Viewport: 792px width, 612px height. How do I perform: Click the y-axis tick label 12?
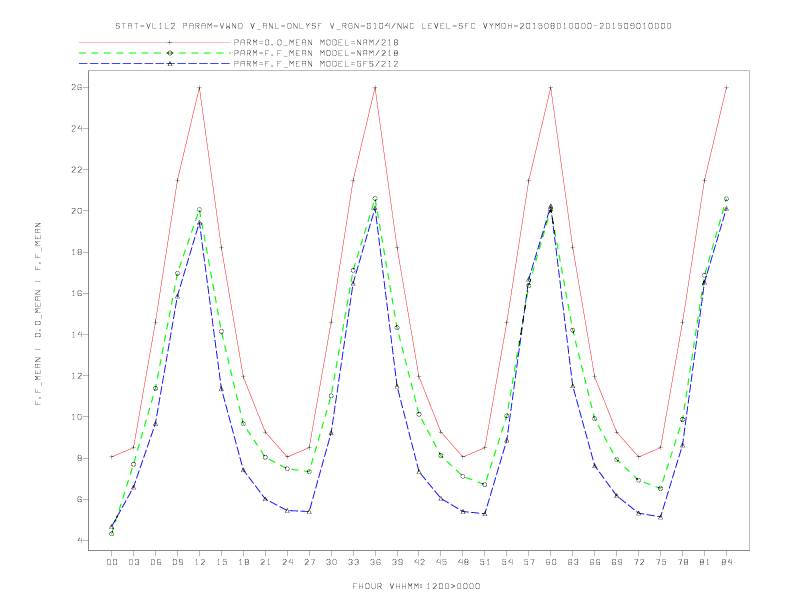click(x=76, y=376)
